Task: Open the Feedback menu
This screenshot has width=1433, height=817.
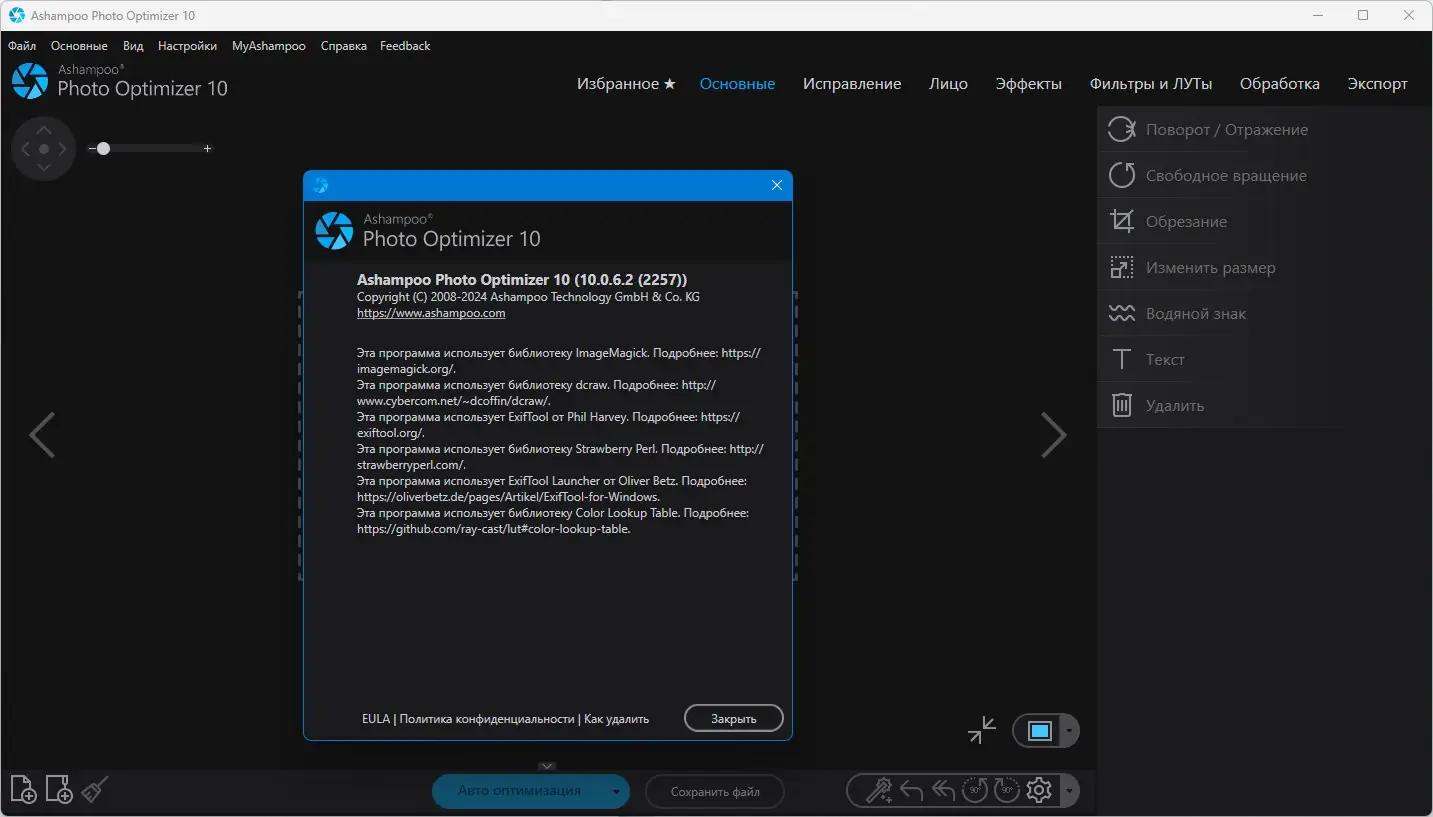Action: tap(405, 46)
